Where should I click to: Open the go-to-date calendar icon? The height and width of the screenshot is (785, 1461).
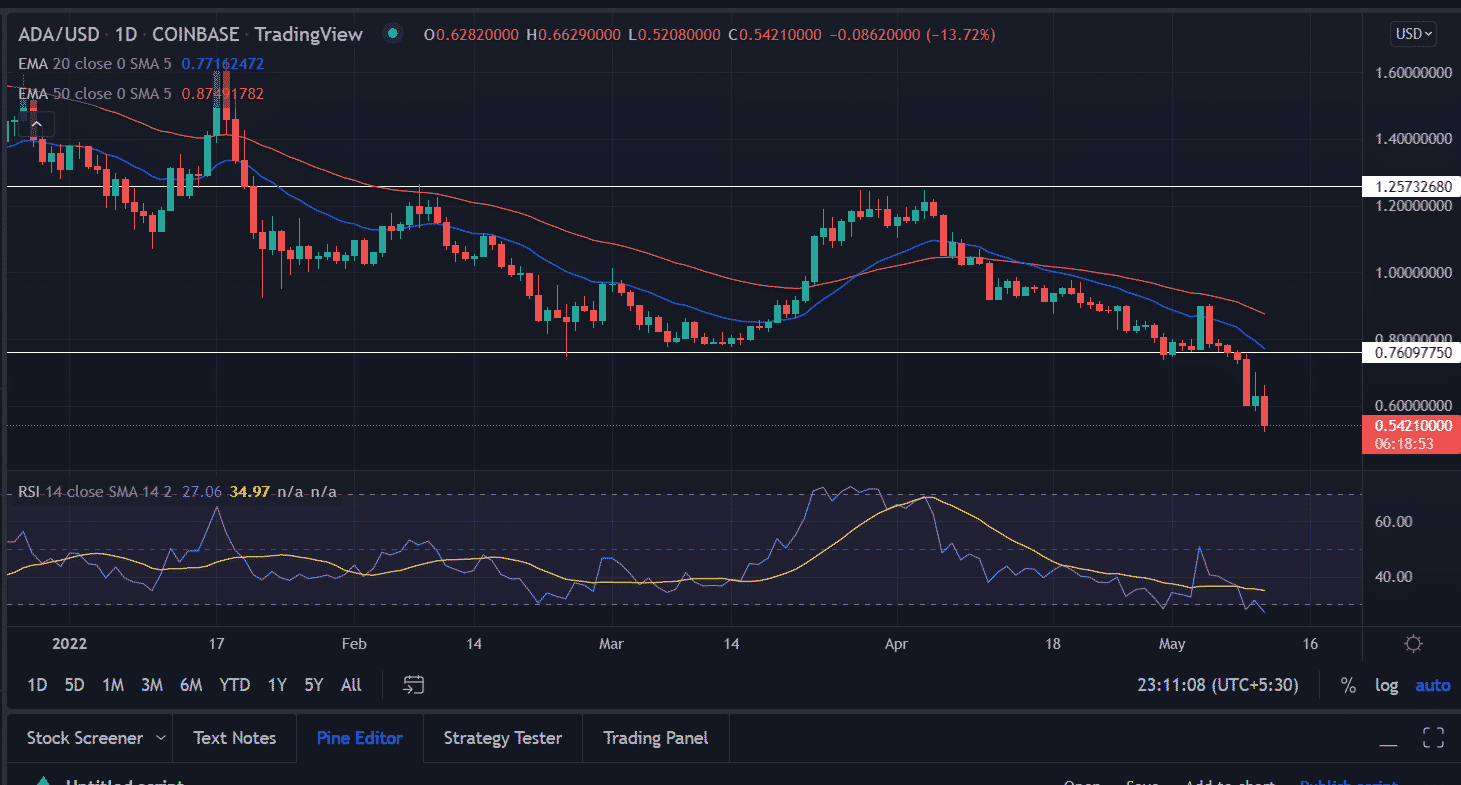point(414,685)
